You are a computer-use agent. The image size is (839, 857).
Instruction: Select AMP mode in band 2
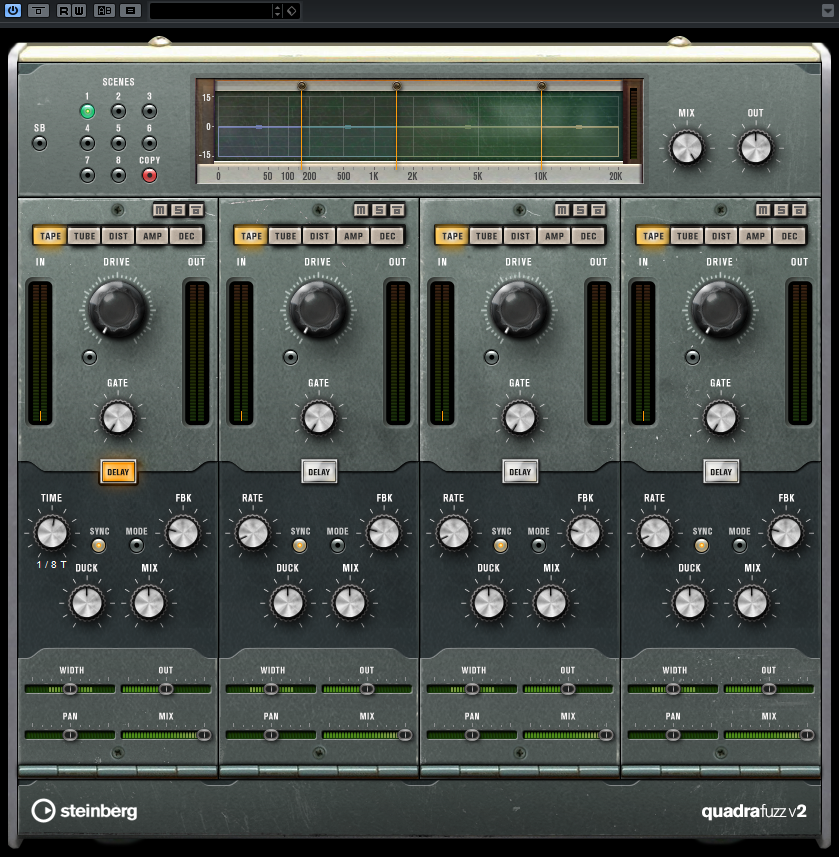354,236
